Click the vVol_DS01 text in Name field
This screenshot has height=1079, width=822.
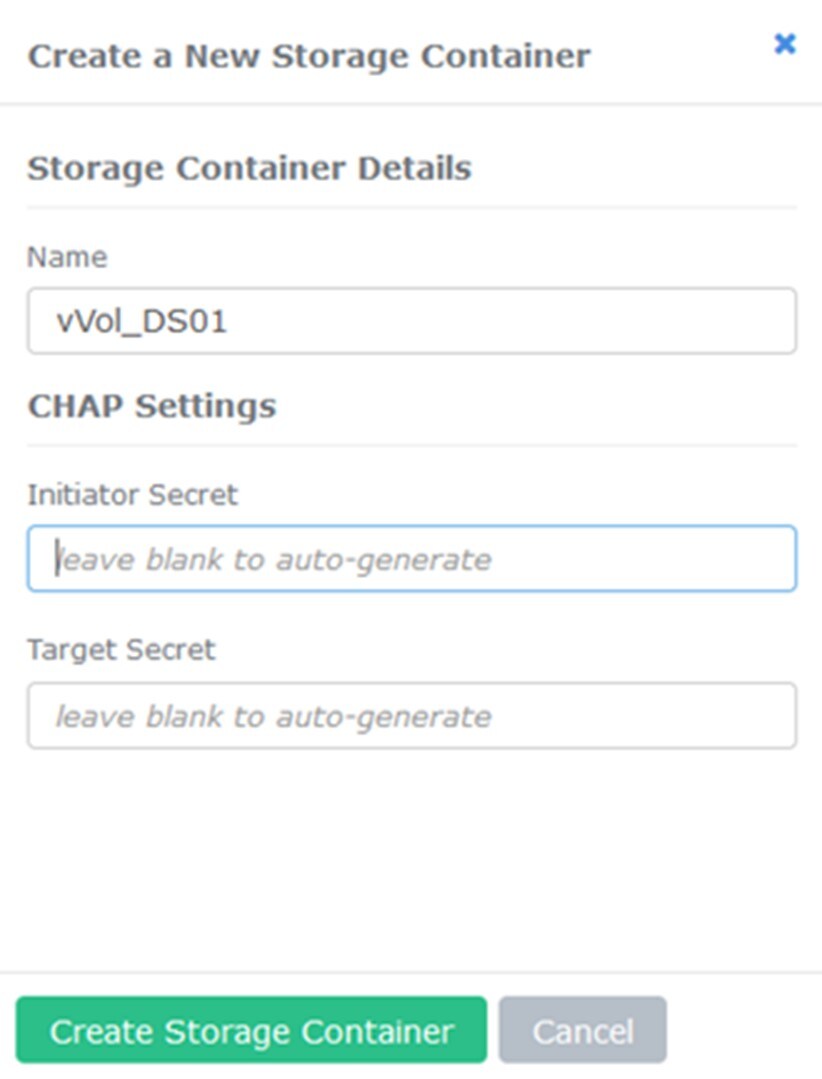tap(142, 322)
